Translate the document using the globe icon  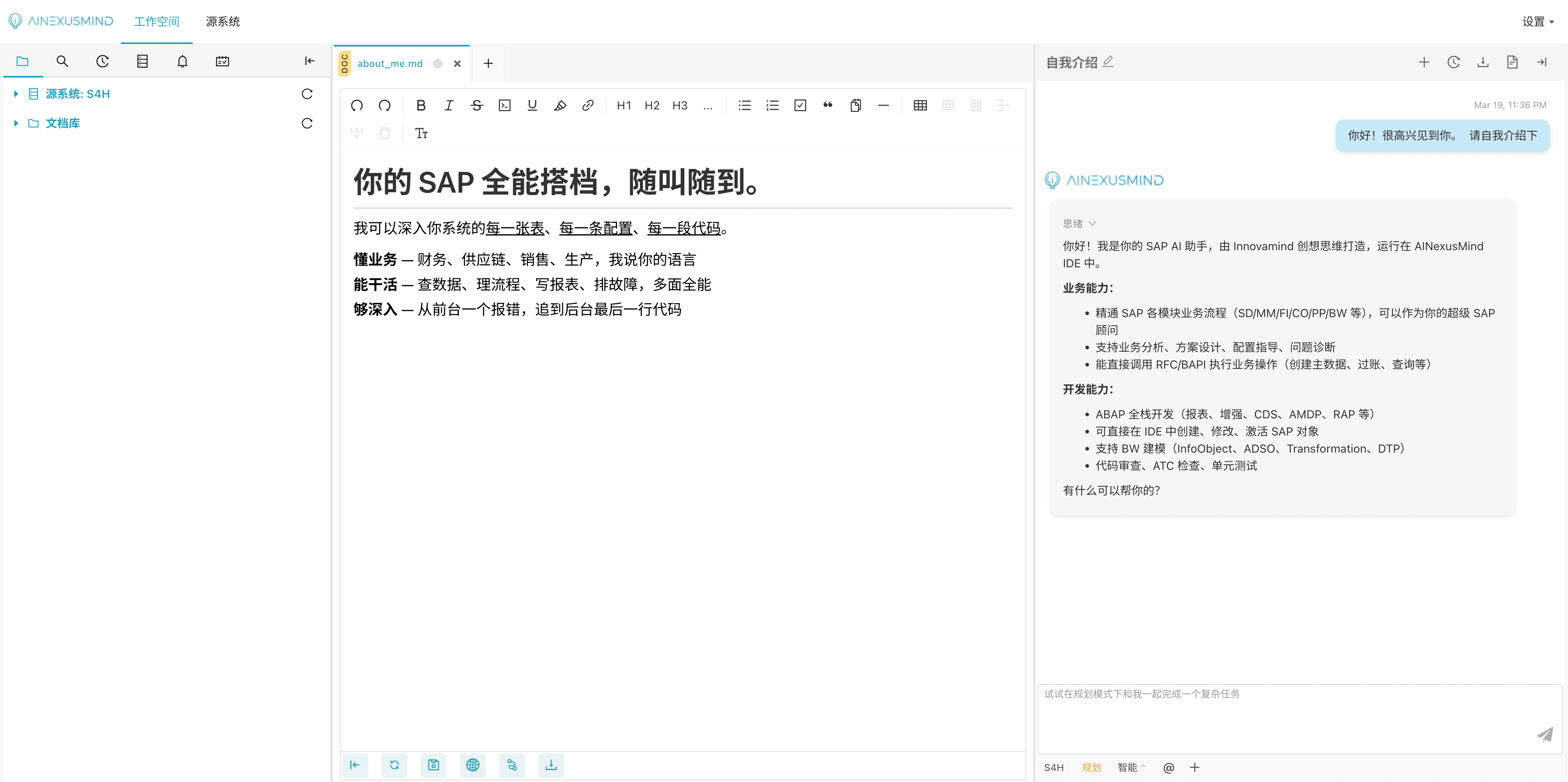[473, 766]
